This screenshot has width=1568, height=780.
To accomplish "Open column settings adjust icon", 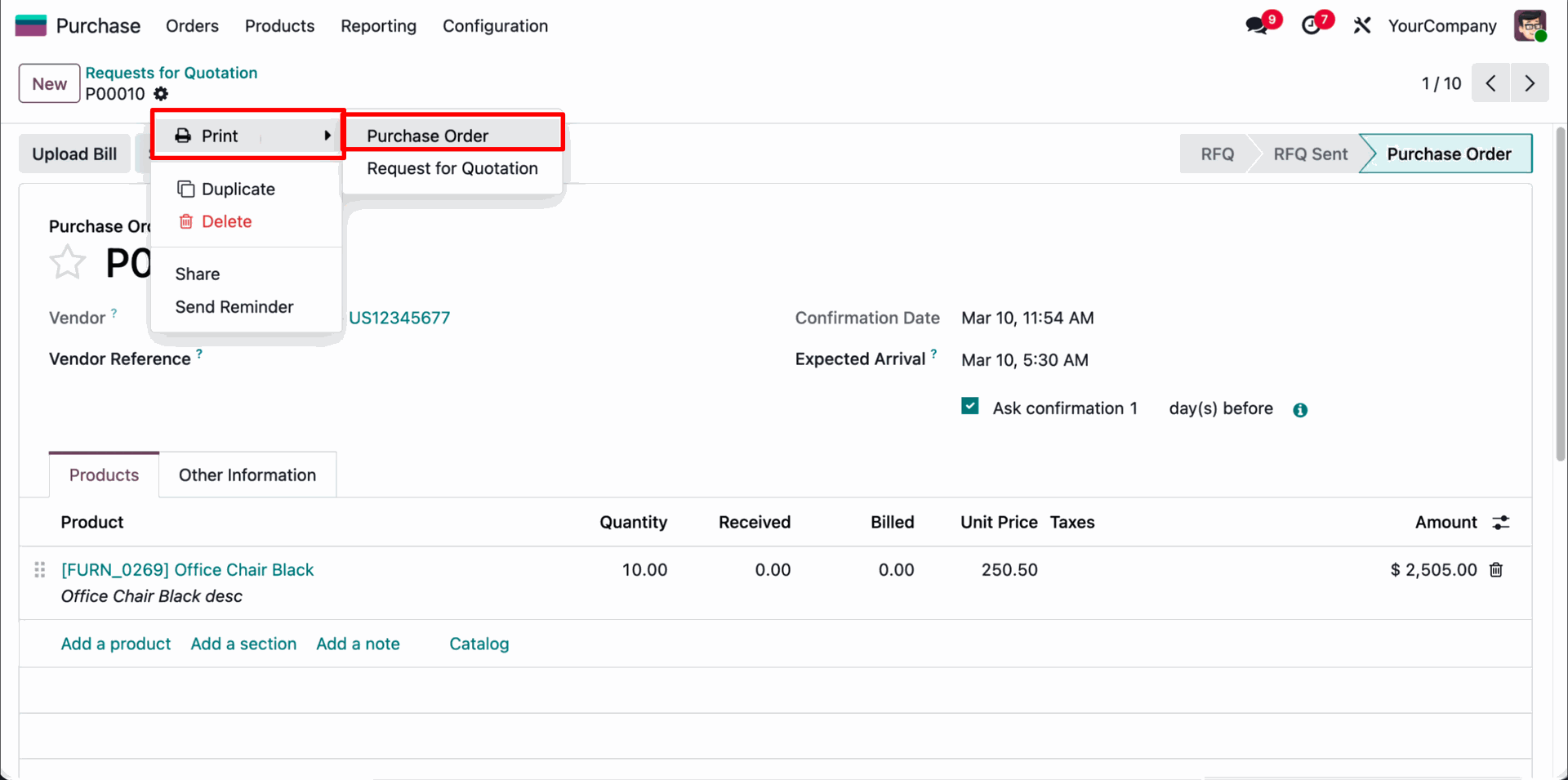I will coord(1501,523).
